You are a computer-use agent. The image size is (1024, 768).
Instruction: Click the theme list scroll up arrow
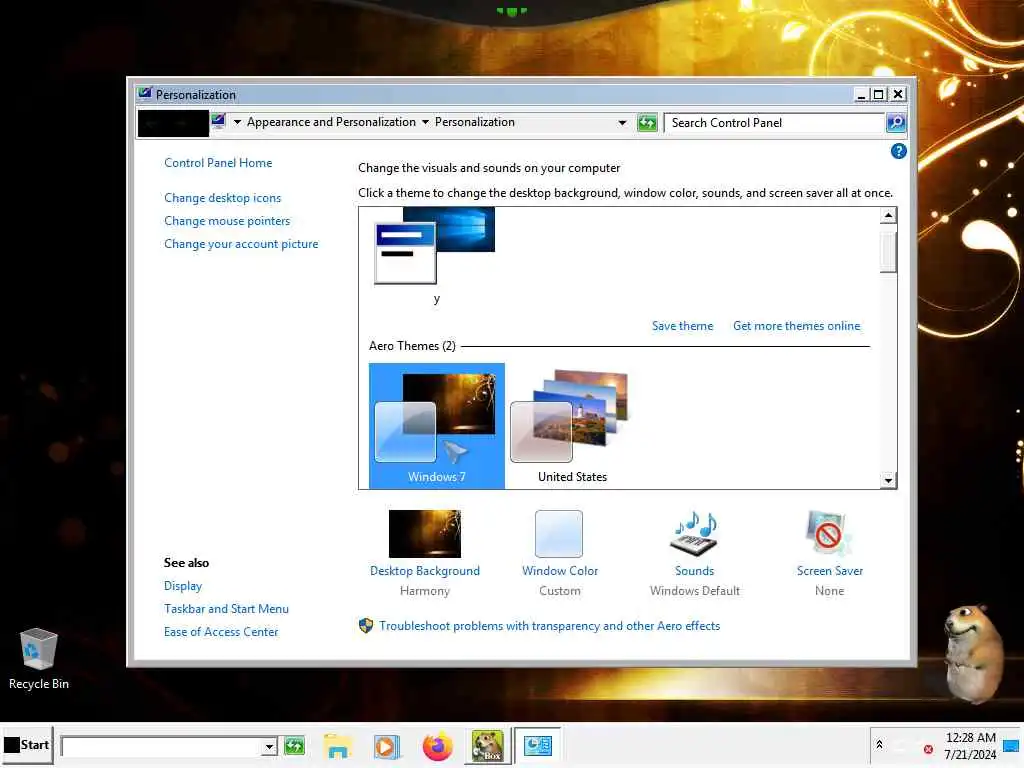(x=888, y=216)
